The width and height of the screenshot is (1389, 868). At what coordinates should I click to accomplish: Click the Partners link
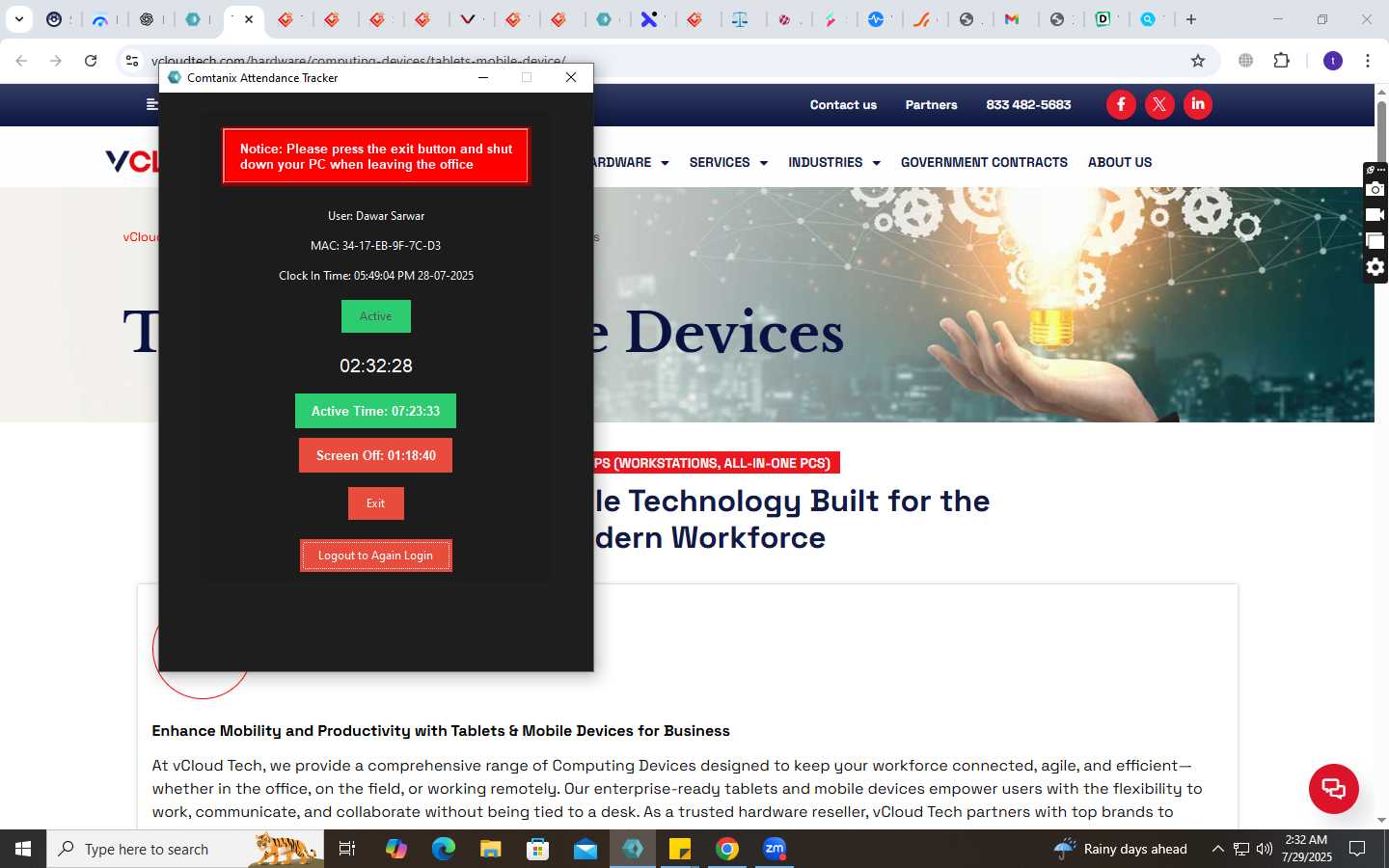[931, 104]
